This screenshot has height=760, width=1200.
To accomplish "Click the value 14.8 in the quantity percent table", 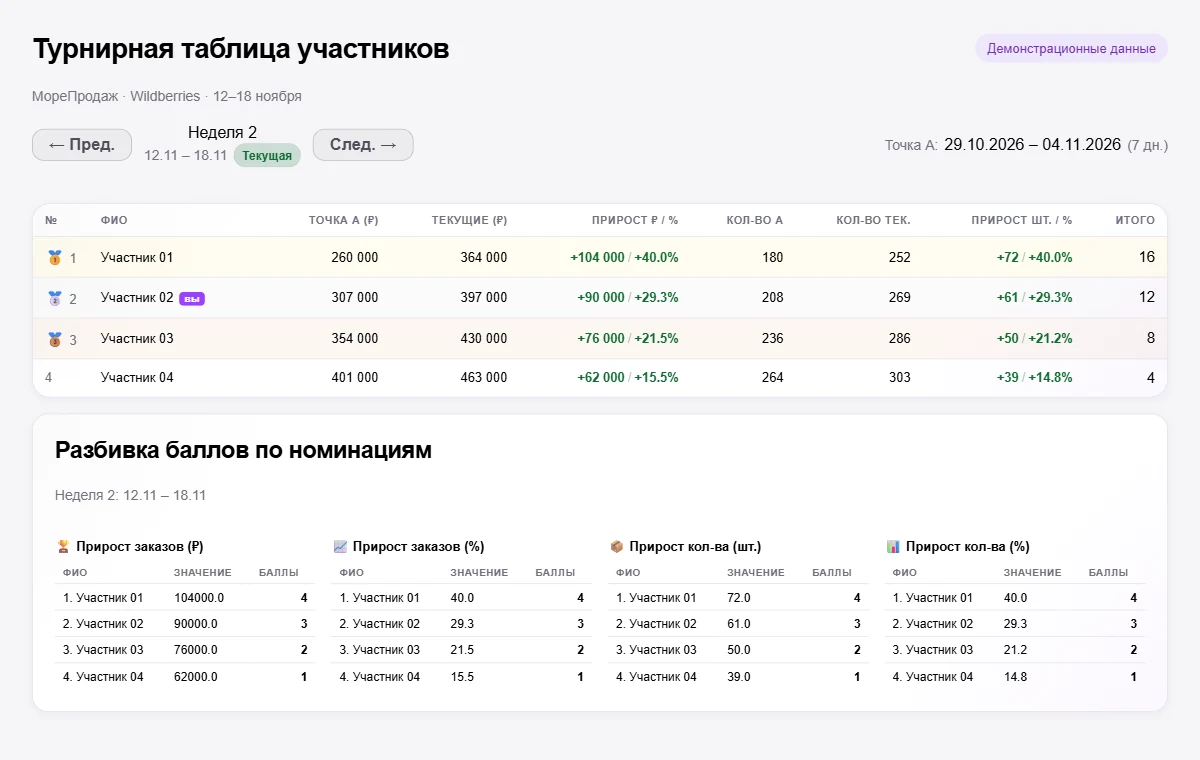I will pos(1015,677).
